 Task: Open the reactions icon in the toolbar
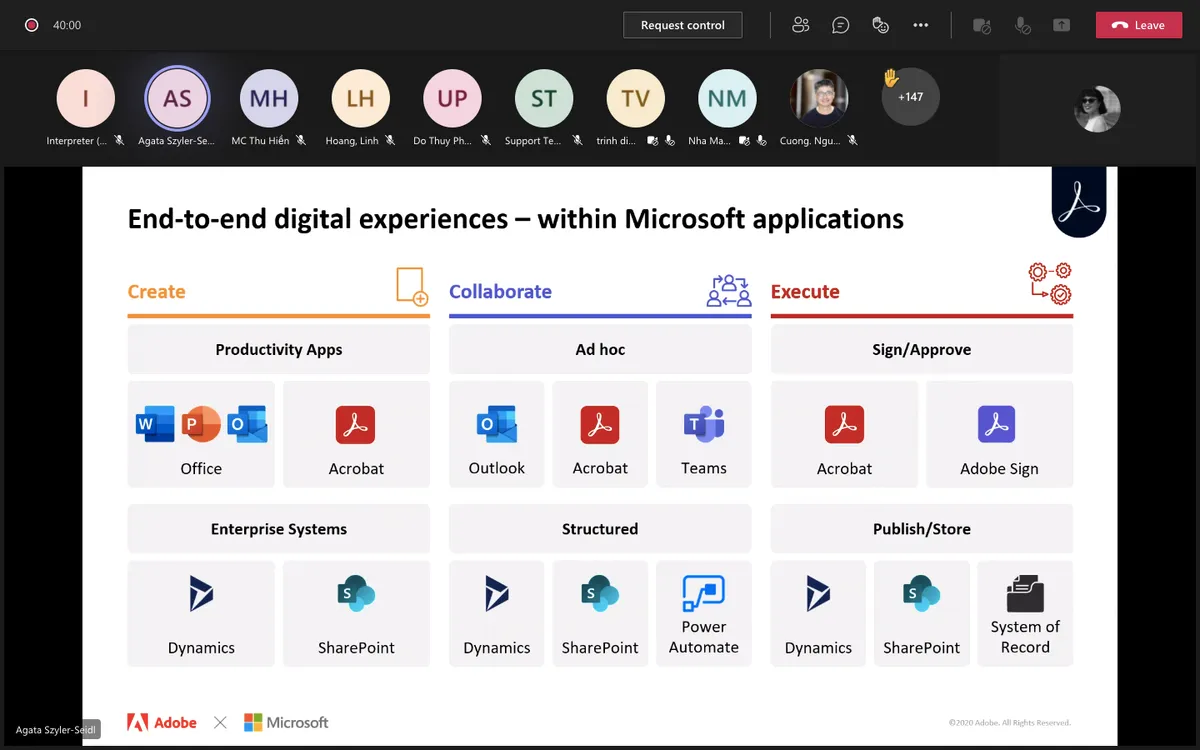click(881, 25)
